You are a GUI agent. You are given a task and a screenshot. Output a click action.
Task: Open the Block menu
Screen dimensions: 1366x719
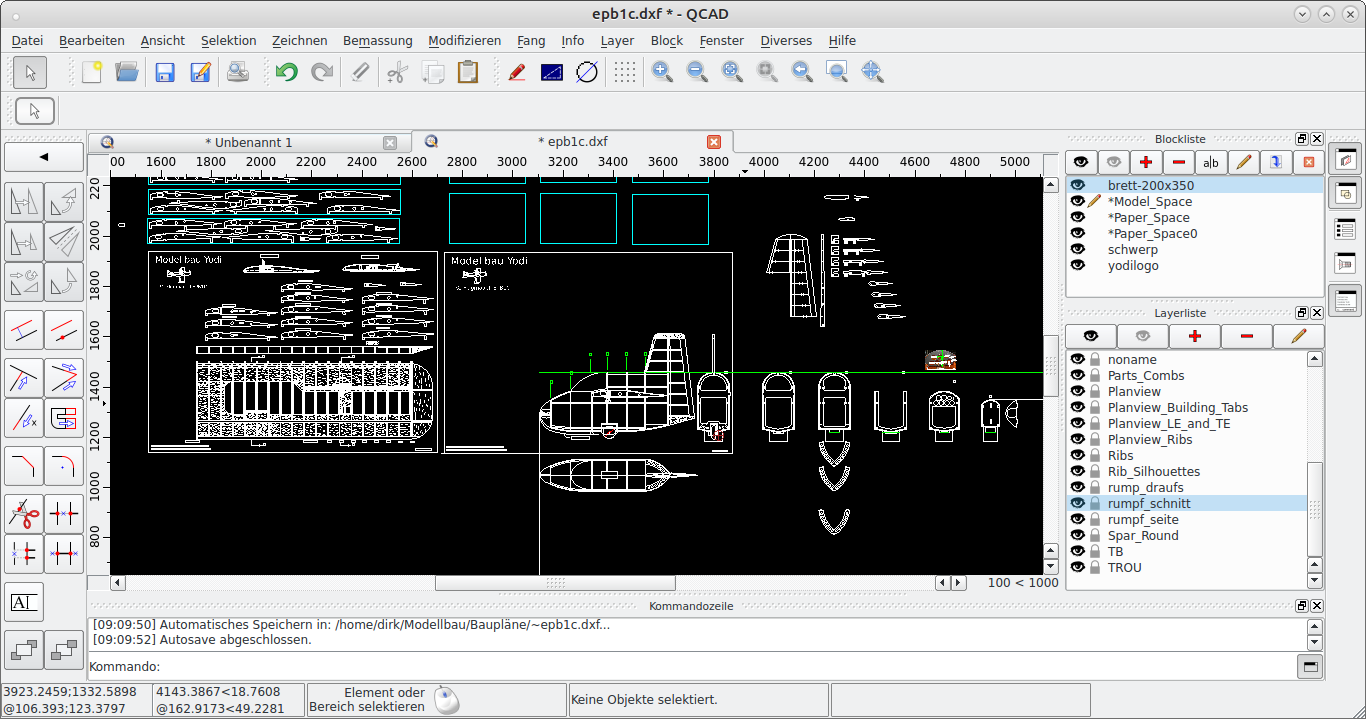(x=667, y=40)
